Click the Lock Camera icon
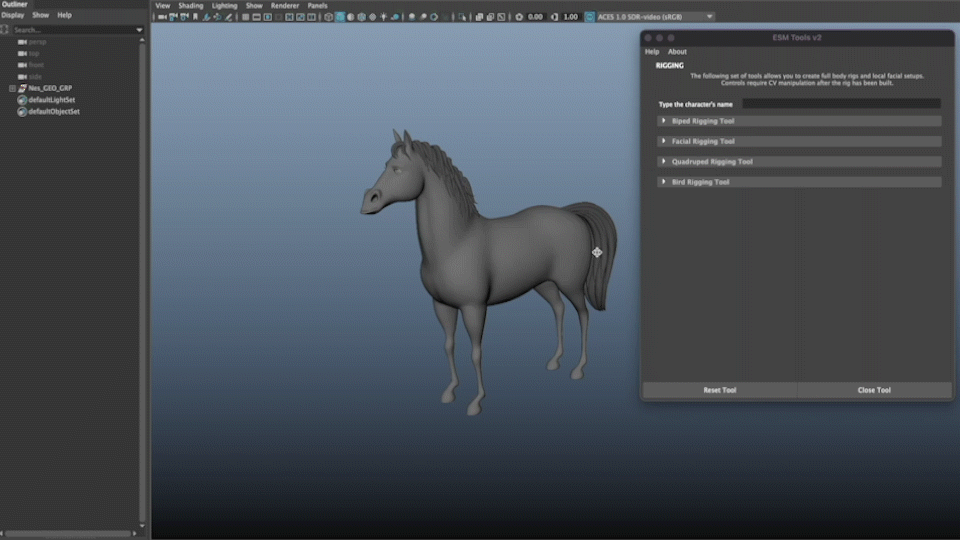960x540 pixels. pos(173,17)
